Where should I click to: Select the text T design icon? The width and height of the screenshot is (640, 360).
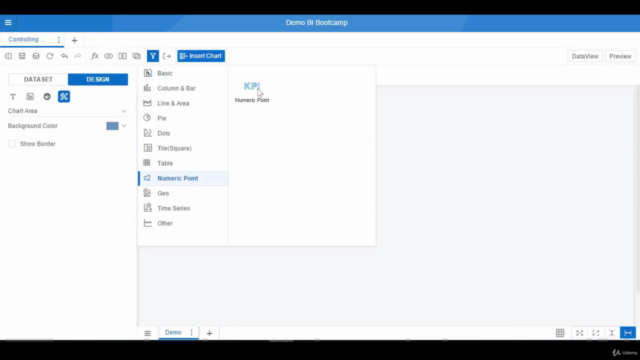(x=13, y=97)
